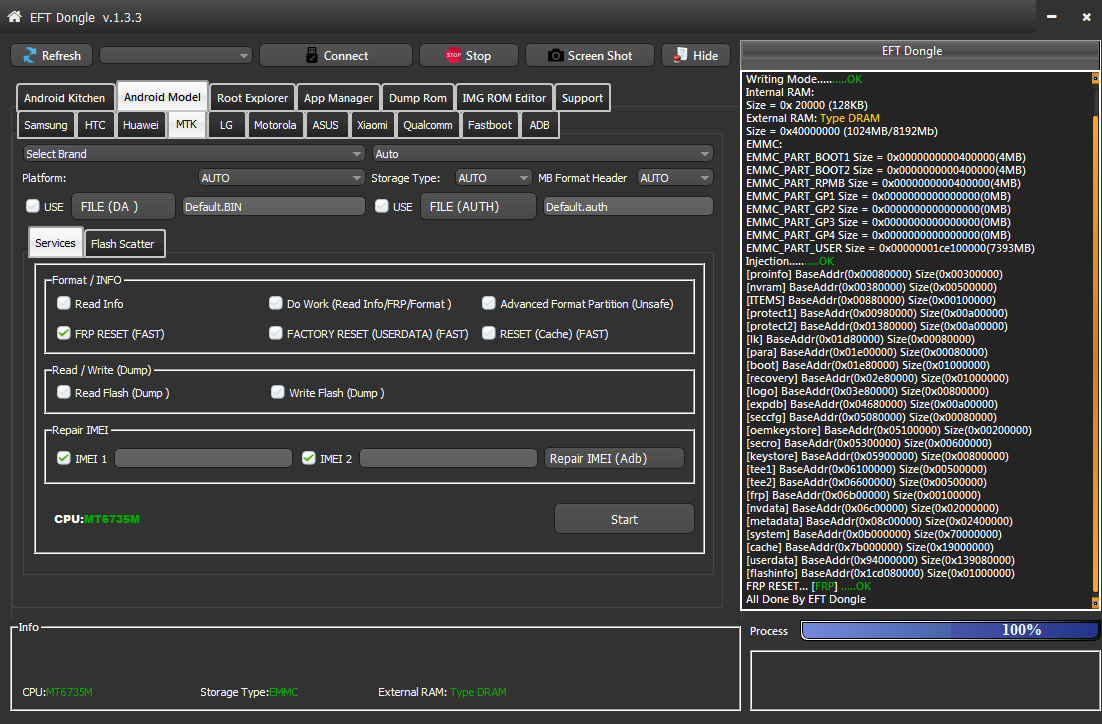Enable Write Flash (Dump) checkbox
The width and height of the screenshot is (1102, 724).
[x=278, y=392]
